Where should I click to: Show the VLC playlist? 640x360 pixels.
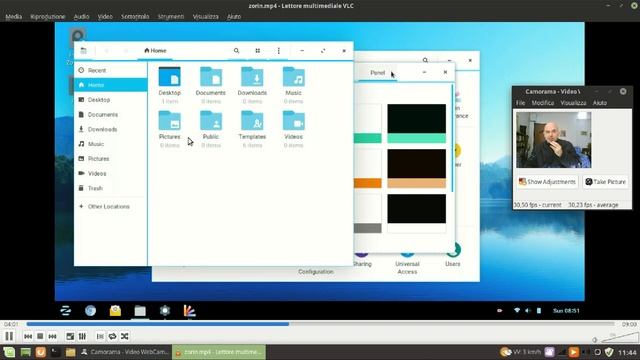pos(100,336)
